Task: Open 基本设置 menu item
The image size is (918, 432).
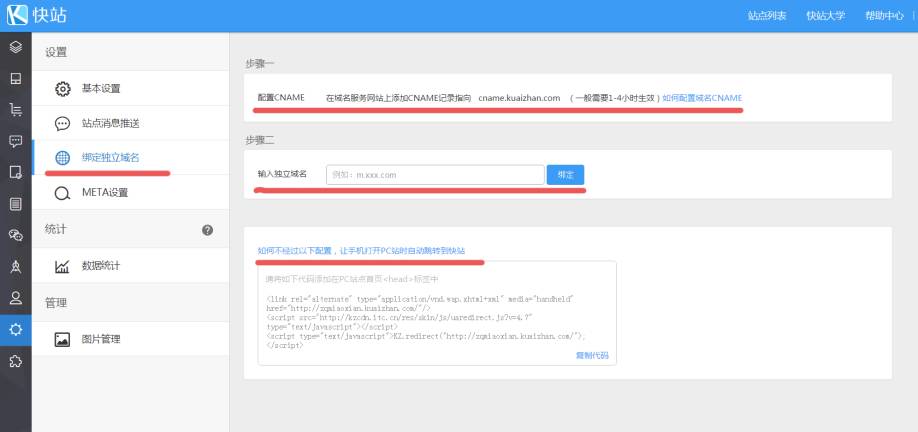Action: point(131,88)
